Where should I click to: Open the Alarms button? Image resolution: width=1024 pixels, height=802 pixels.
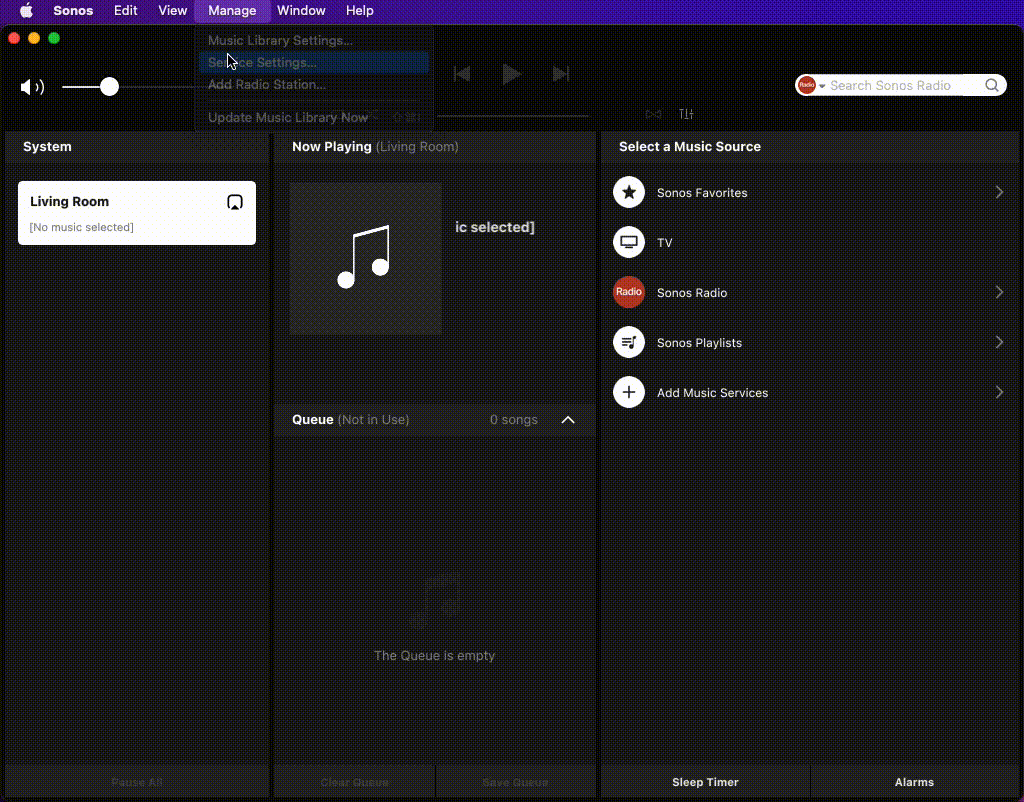point(914,782)
